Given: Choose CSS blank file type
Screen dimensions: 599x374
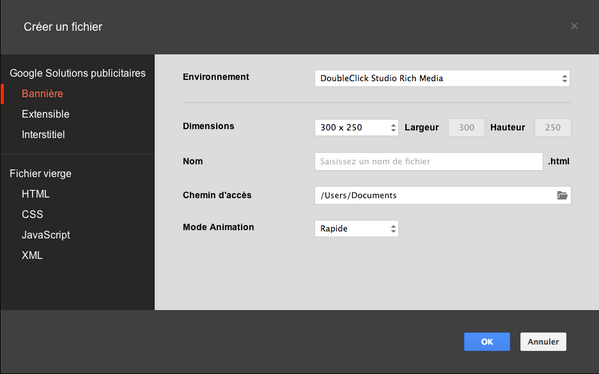Looking at the screenshot, I should pos(32,214).
